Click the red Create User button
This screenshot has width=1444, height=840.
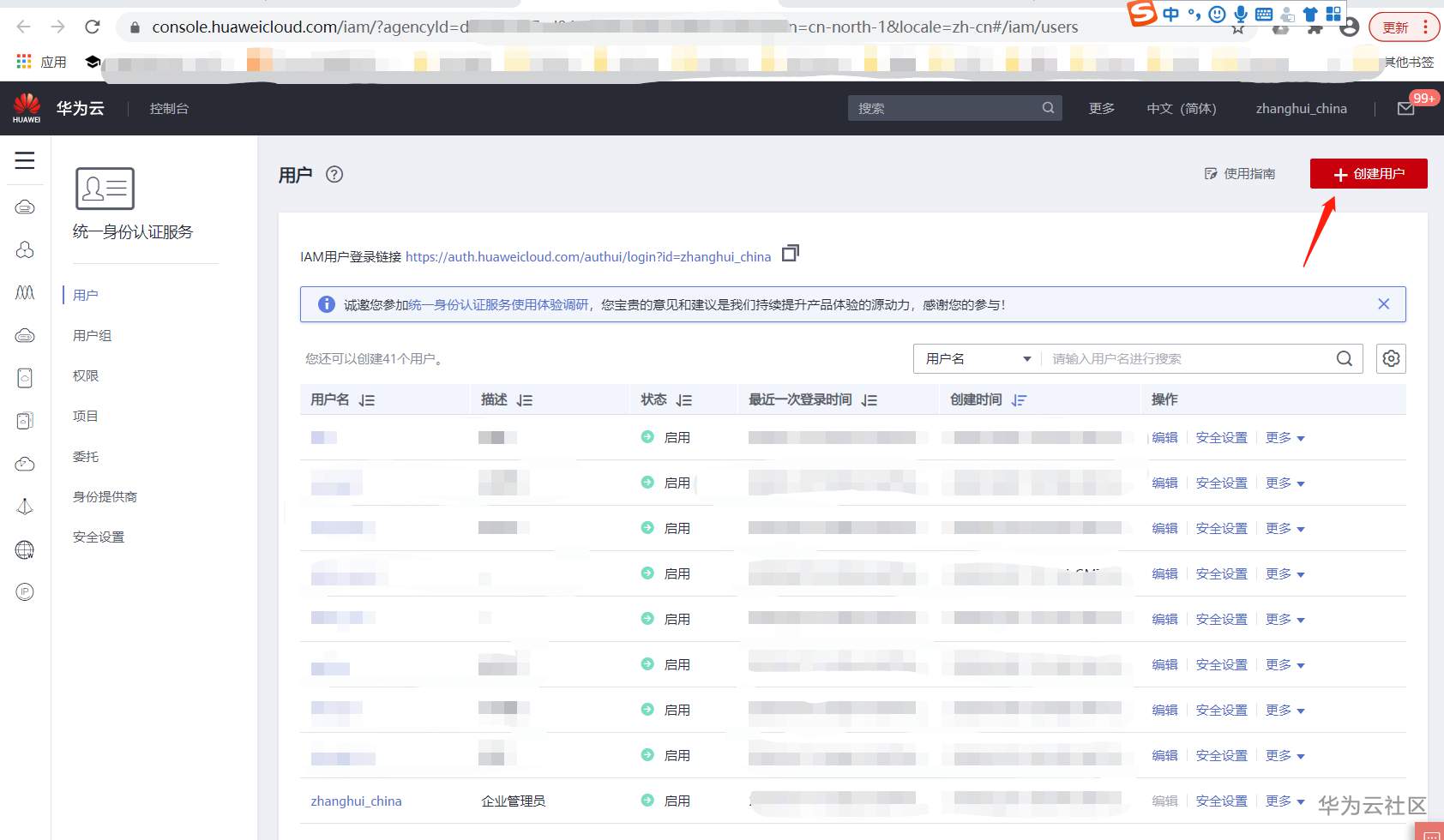(1369, 173)
